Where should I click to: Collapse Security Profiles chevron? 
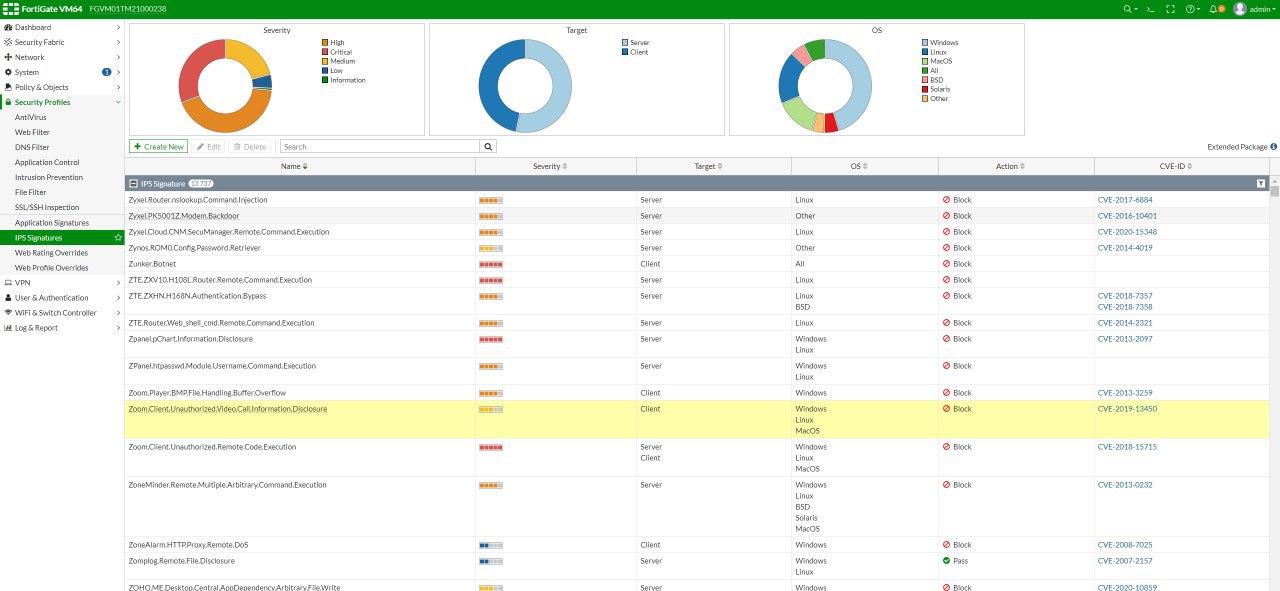tap(118, 102)
